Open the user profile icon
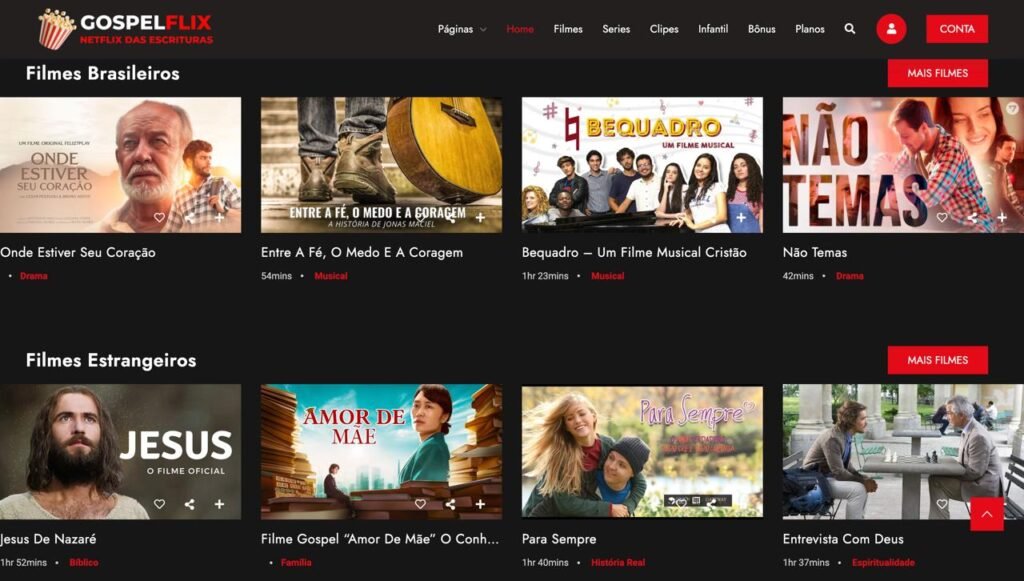The width and height of the screenshot is (1024, 581). click(x=891, y=29)
